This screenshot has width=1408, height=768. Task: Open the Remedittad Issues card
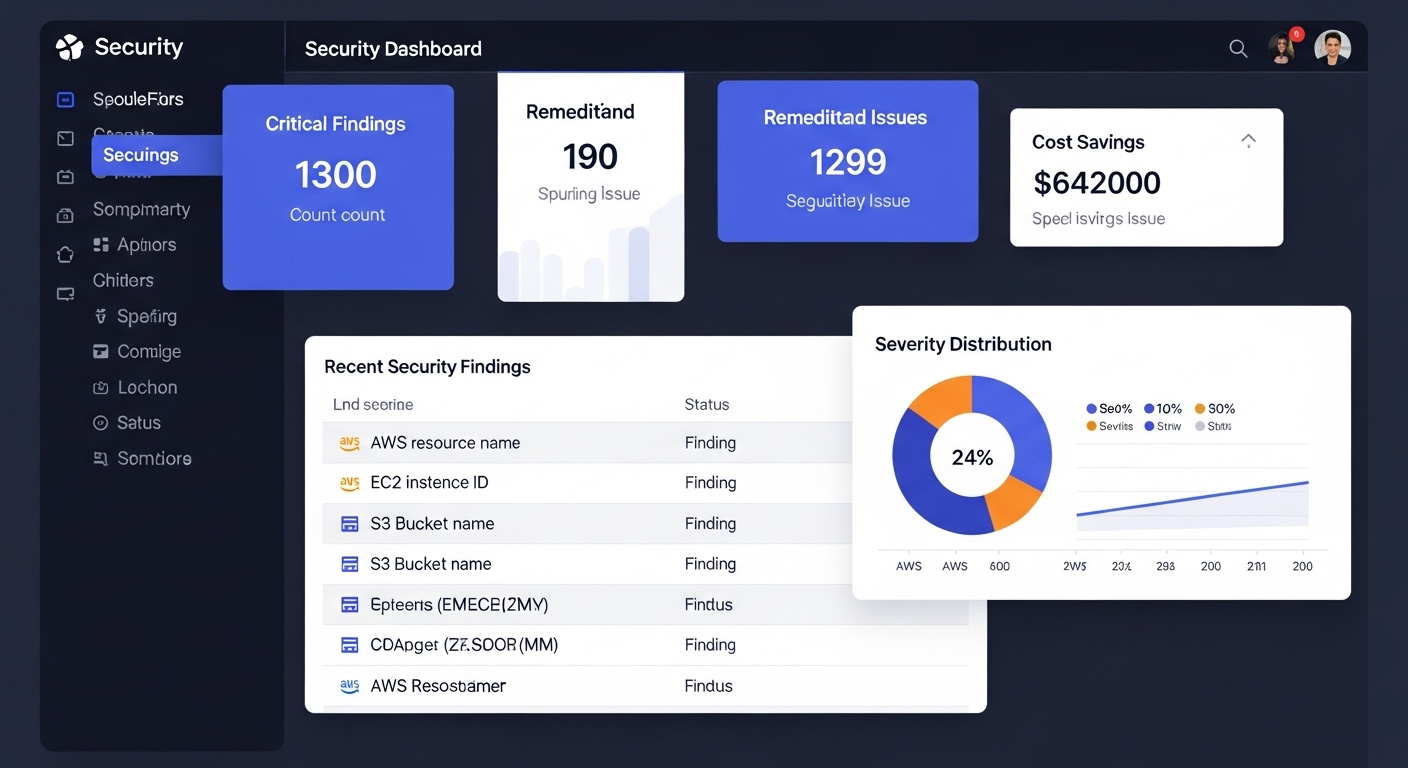pyautogui.click(x=847, y=161)
